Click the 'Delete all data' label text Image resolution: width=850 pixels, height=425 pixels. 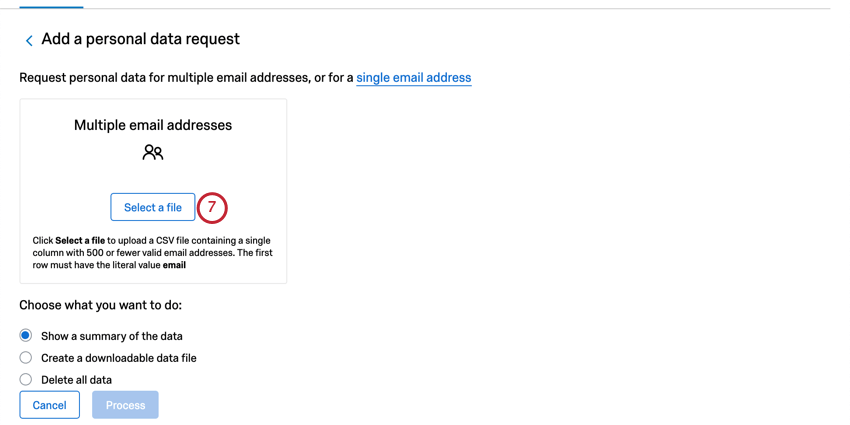click(76, 380)
